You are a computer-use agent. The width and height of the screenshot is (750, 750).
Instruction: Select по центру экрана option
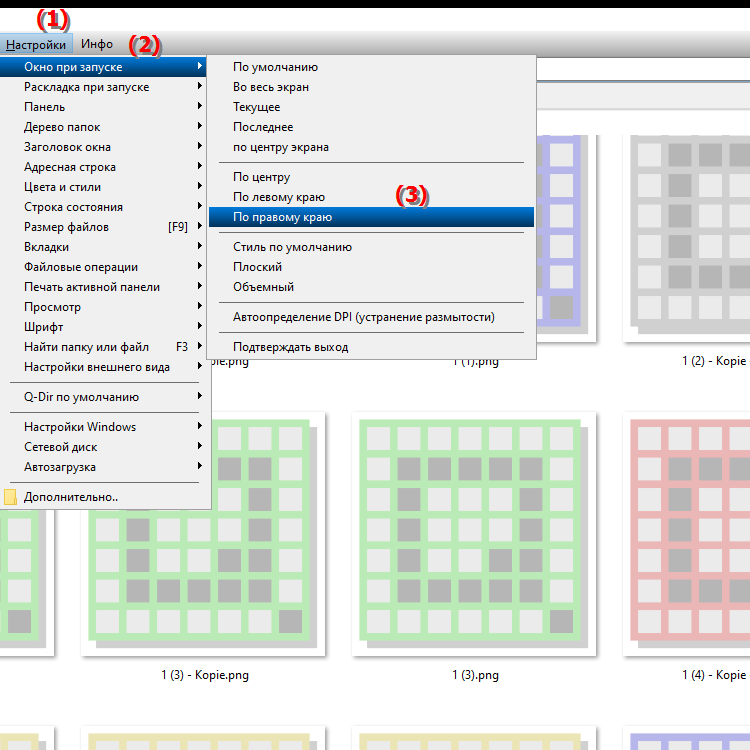(x=371, y=147)
